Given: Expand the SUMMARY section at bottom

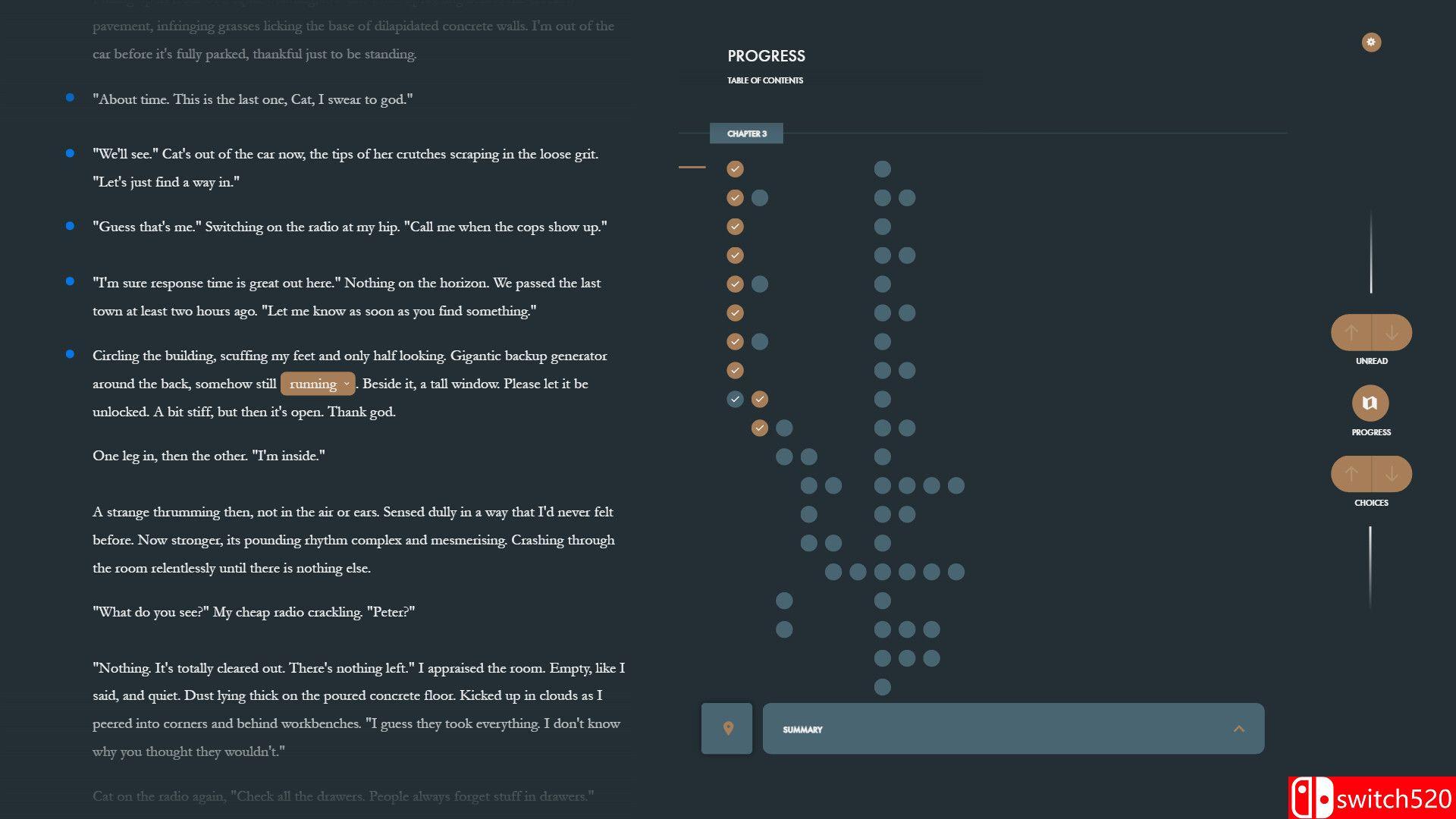Looking at the screenshot, I should click(x=1240, y=728).
